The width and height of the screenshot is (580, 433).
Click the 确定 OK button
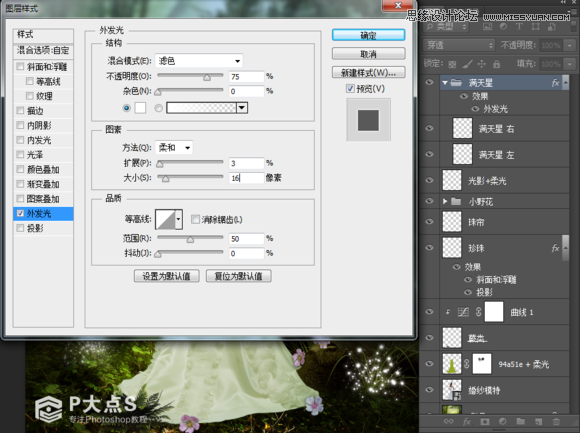point(368,35)
